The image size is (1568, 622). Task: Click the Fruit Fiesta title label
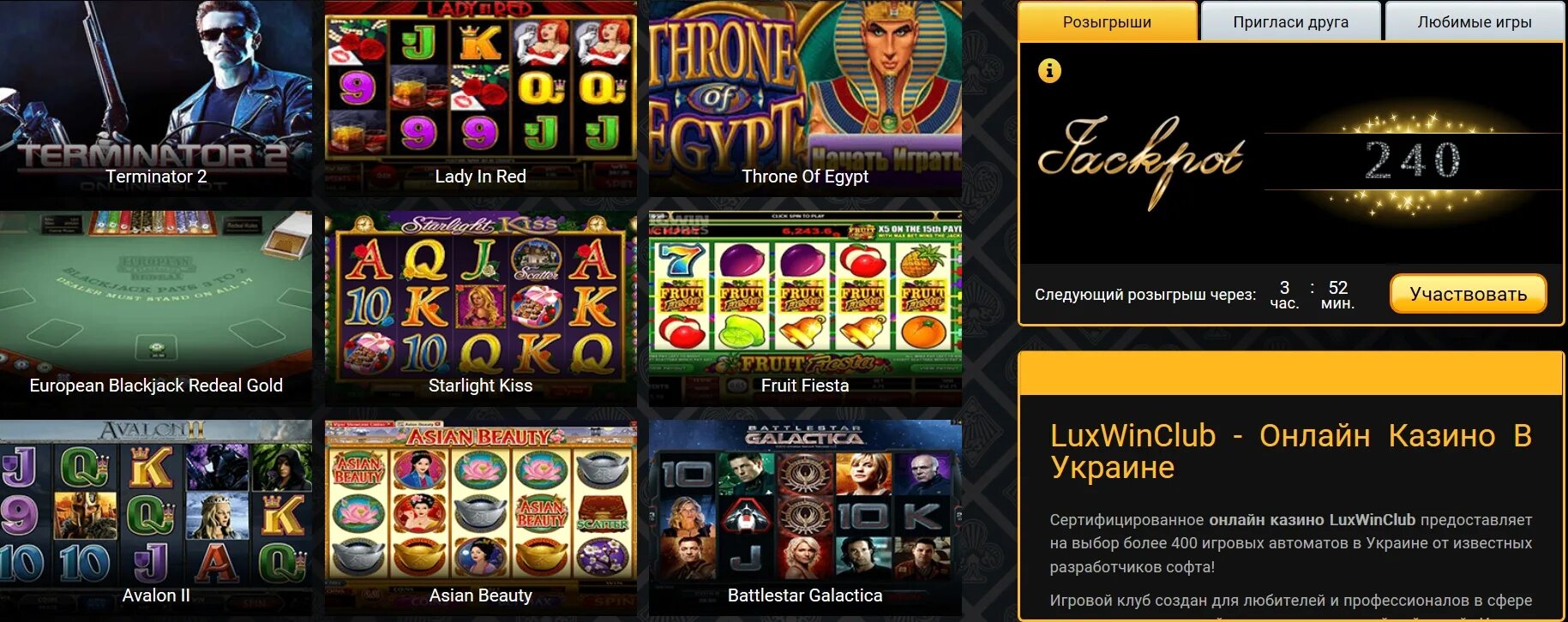click(x=805, y=386)
